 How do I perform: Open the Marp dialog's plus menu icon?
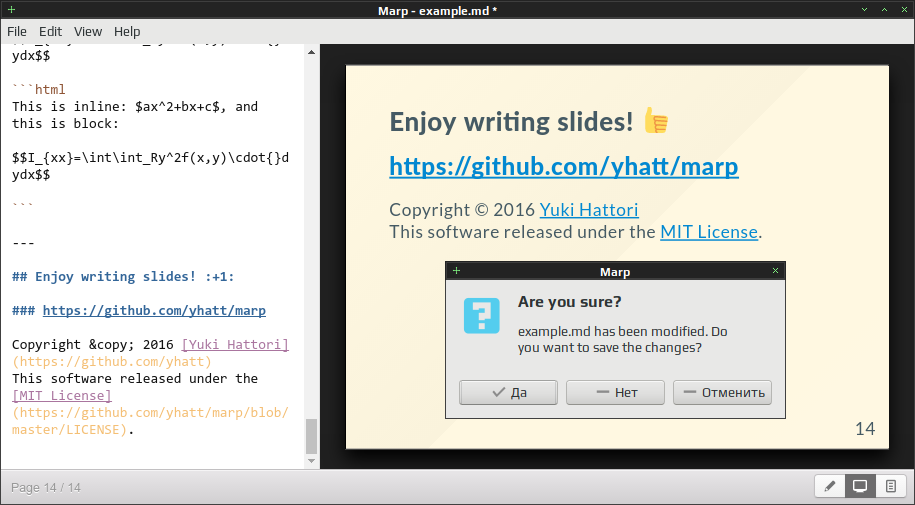pos(456,271)
